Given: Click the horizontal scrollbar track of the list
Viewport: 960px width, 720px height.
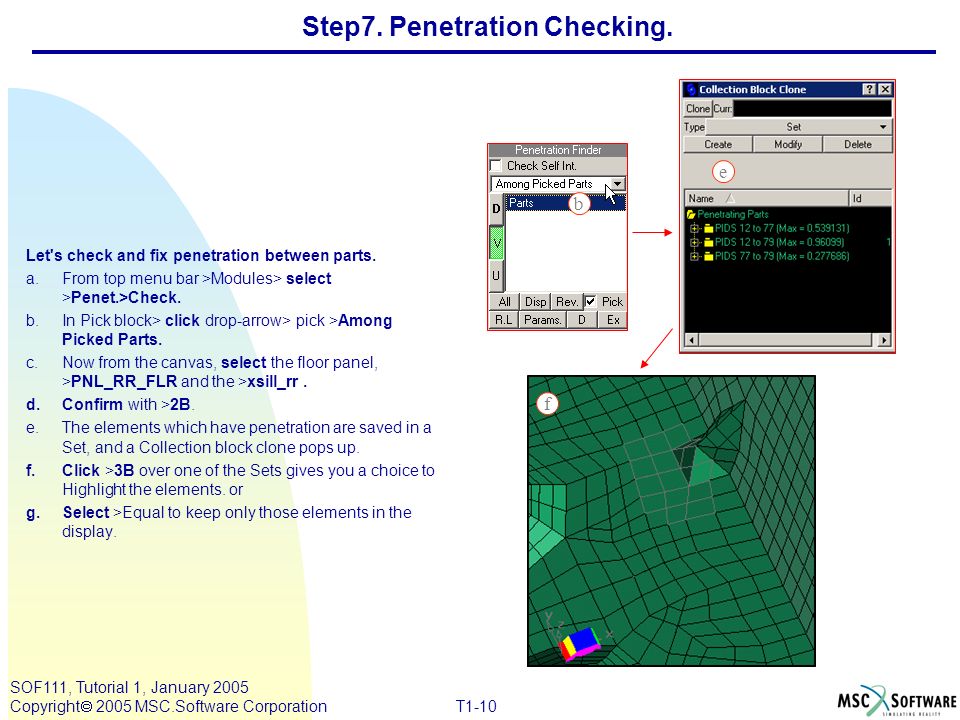Looking at the screenshot, I should coord(788,340).
